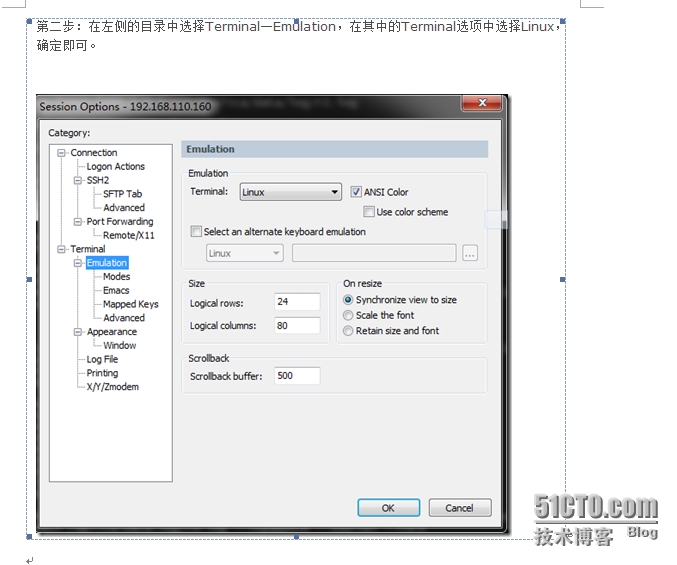
Task: Collapse the Appearance tree node
Action: click(x=78, y=332)
